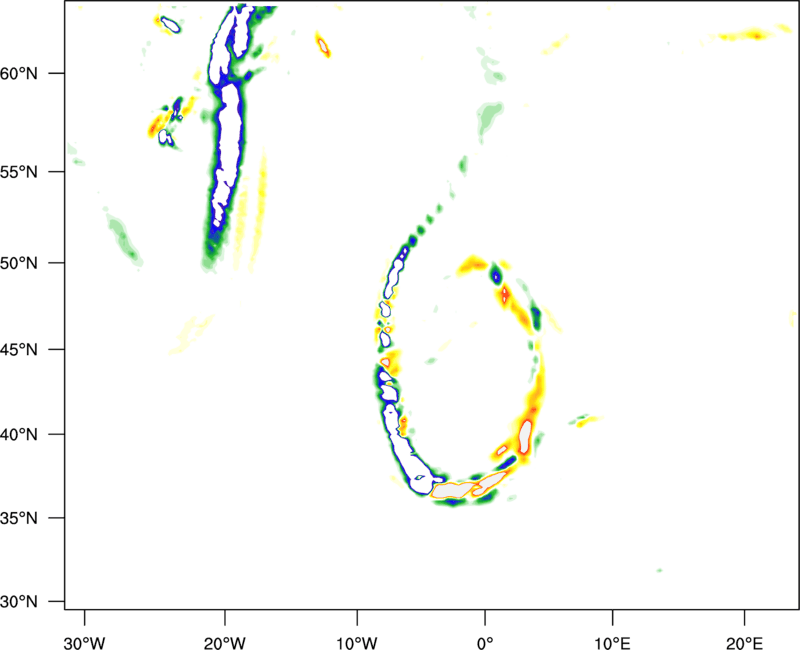
Task: Click the 10°W longitude label
Action: coord(357,643)
